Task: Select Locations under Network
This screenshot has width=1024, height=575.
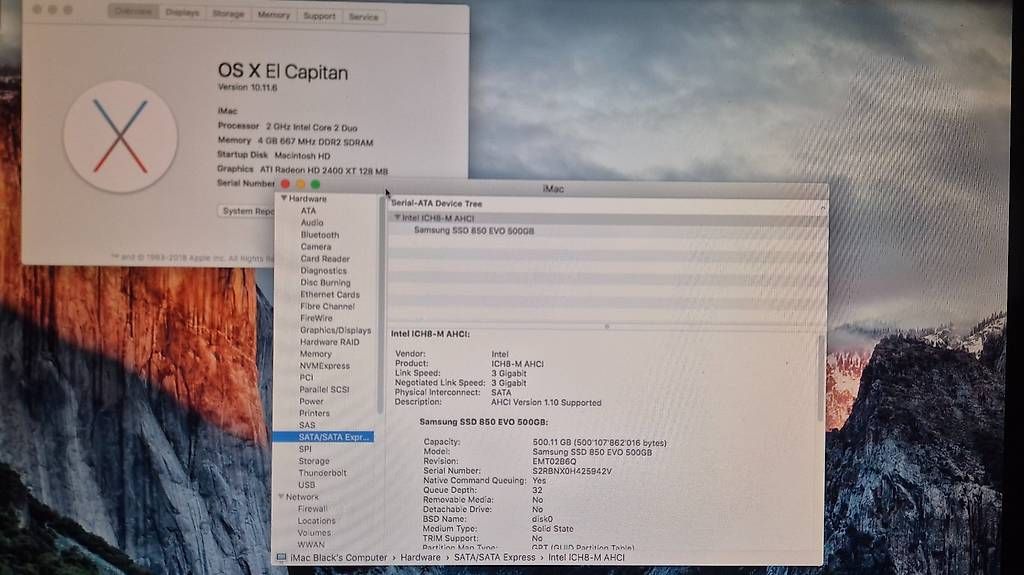Action: (x=316, y=521)
